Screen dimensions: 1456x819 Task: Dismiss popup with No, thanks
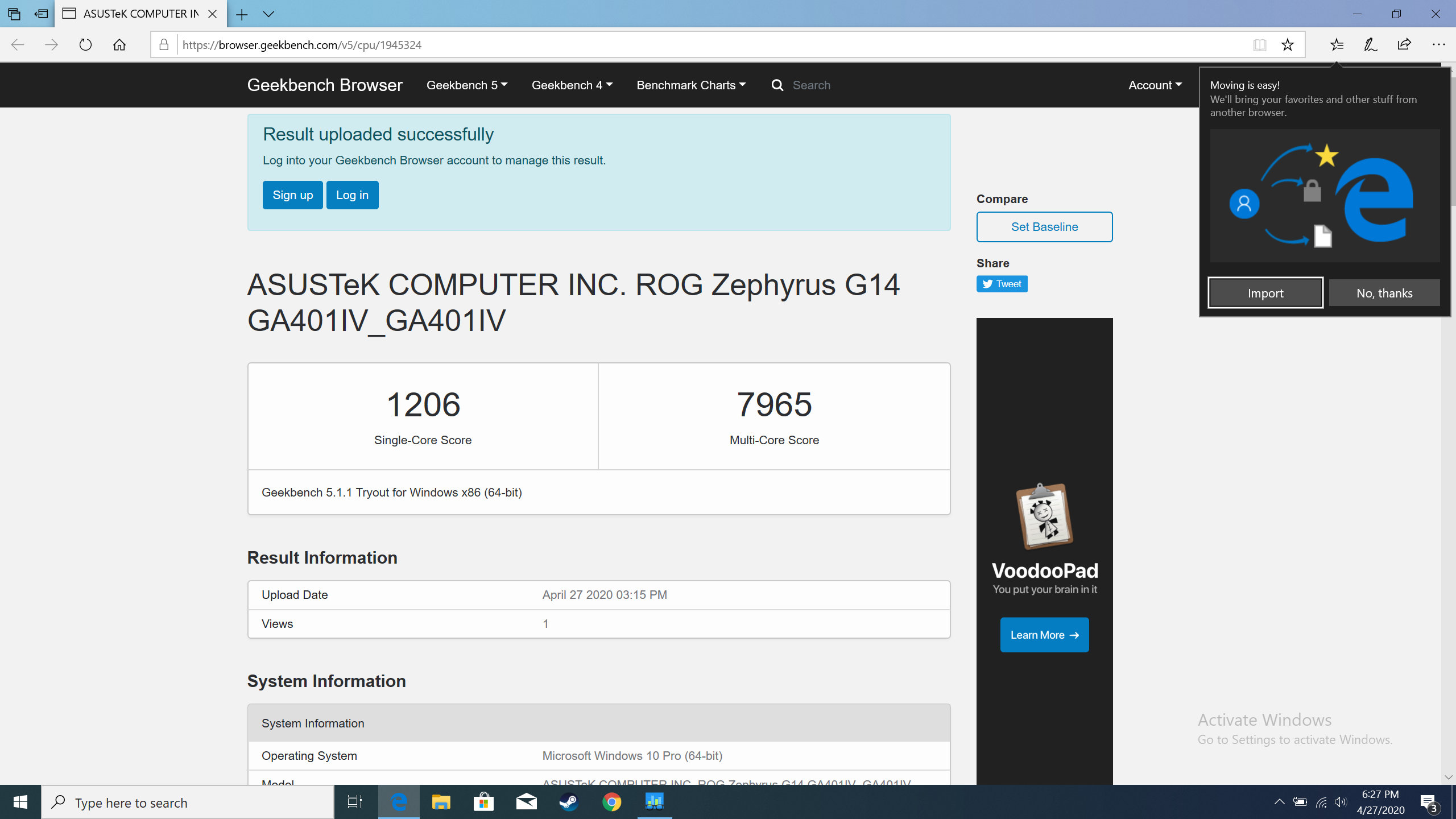(1384, 293)
